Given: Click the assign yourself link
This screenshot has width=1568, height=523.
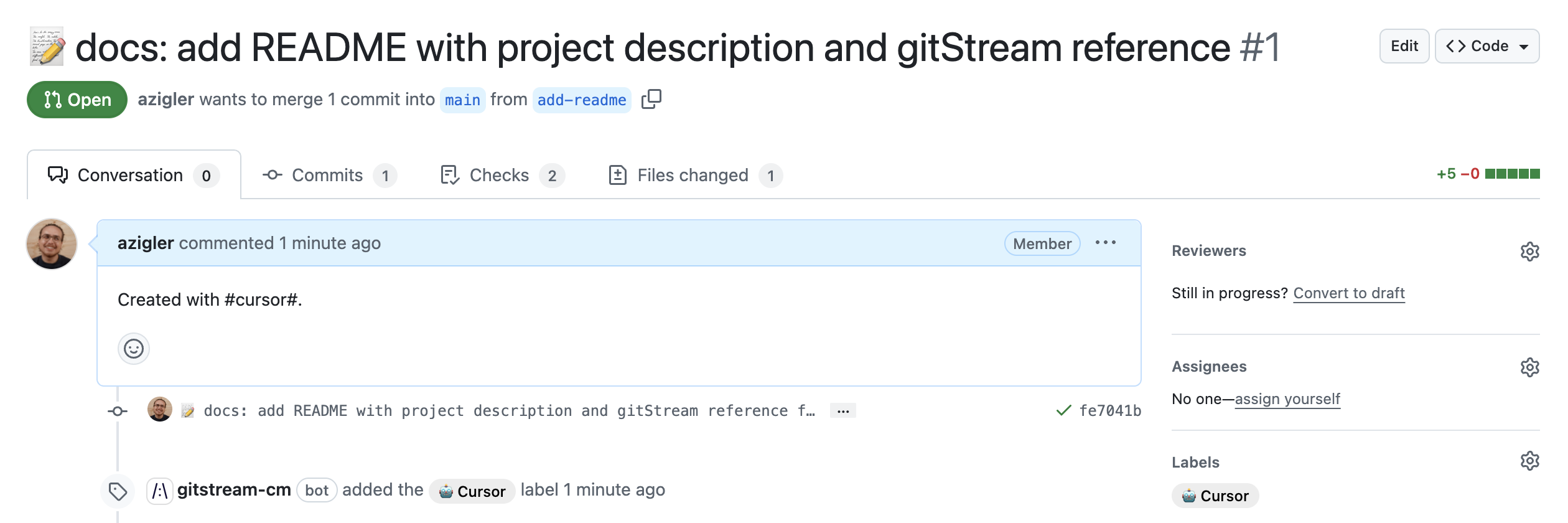Looking at the screenshot, I should pos(1287,399).
